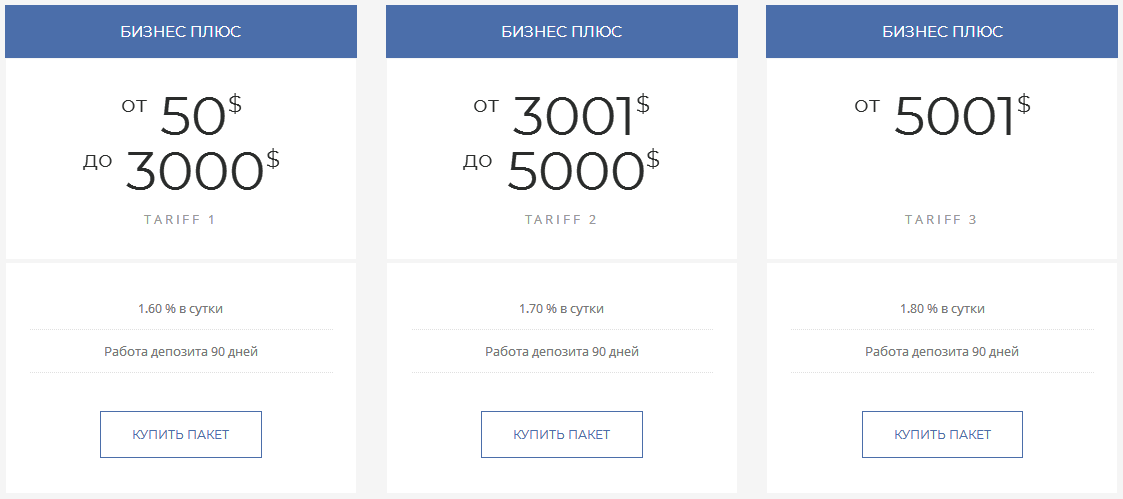
Task: Click КУПИТЬ ПАКЕТ button under Tariff 1
Action: point(180,435)
